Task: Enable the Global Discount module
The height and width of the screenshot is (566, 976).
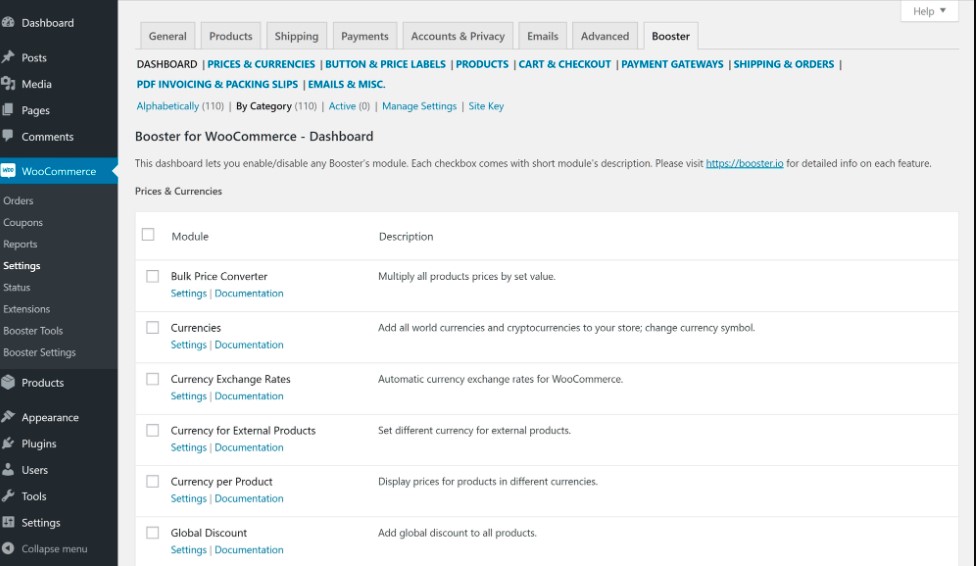Action: [152, 532]
